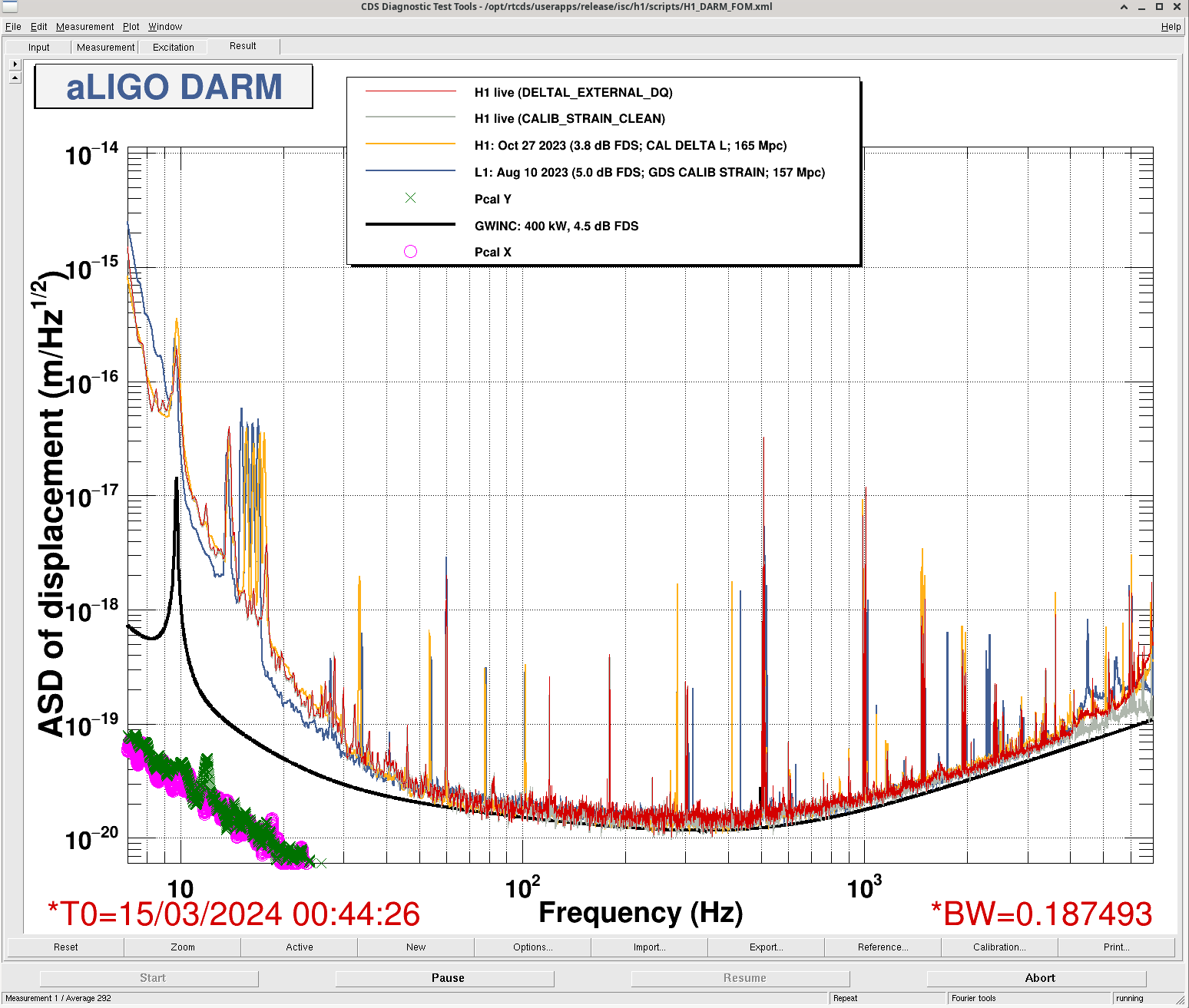Image resolution: width=1189 pixels, height=1008 pixels.
Task: Open the Plot menu
Action: pyautogui.click(x=131, y=27)
